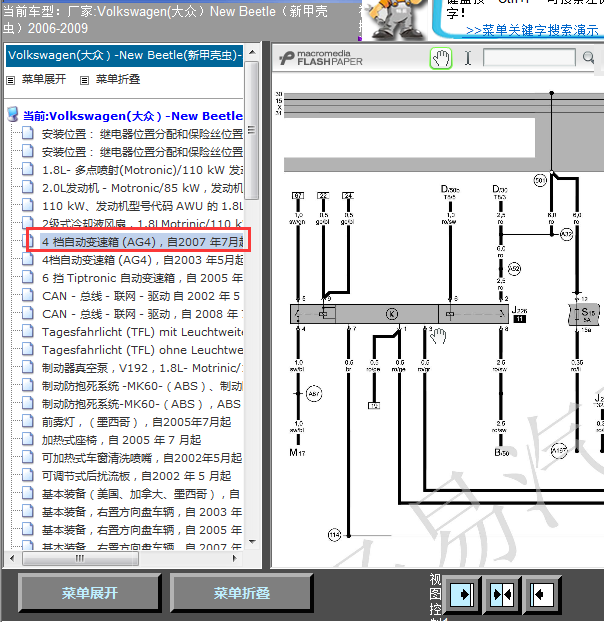Click the mechanic mascot image
This screenshot has width=604, height=622.
(395, 19)
